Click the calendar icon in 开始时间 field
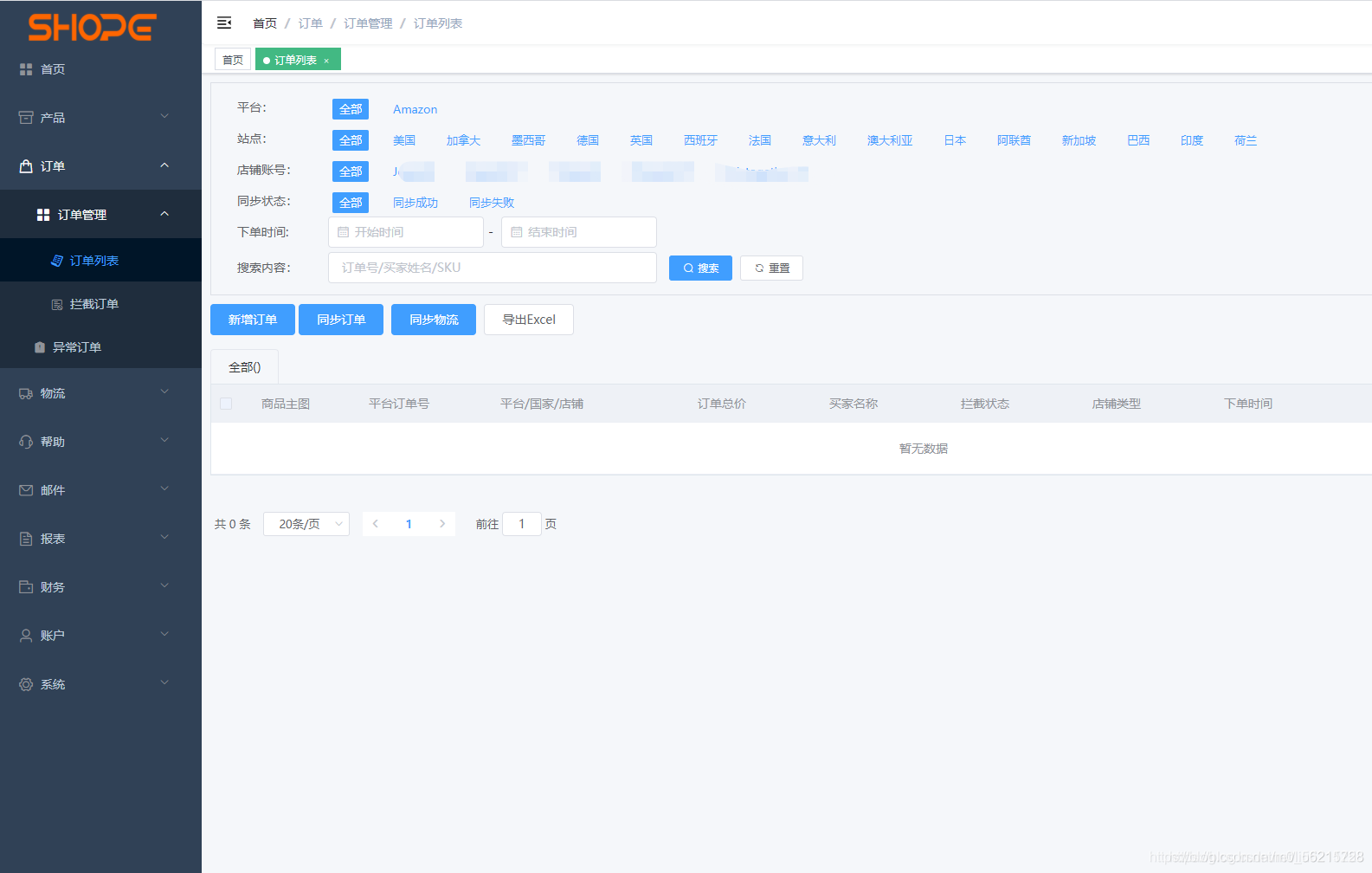1372x873 pixels. pyautogui.click(x=344, y=232)
